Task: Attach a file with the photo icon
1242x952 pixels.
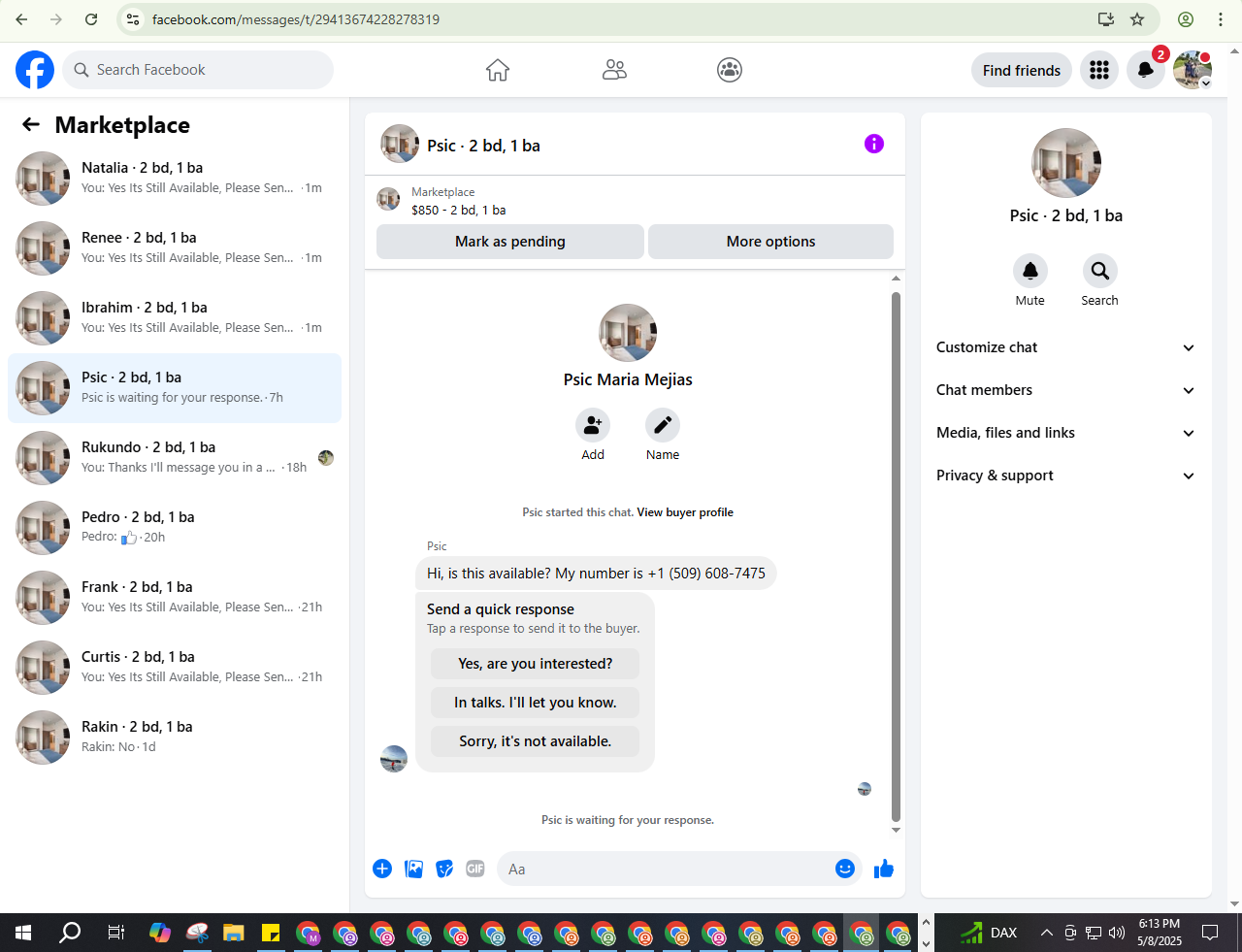Action: [414, 869]
